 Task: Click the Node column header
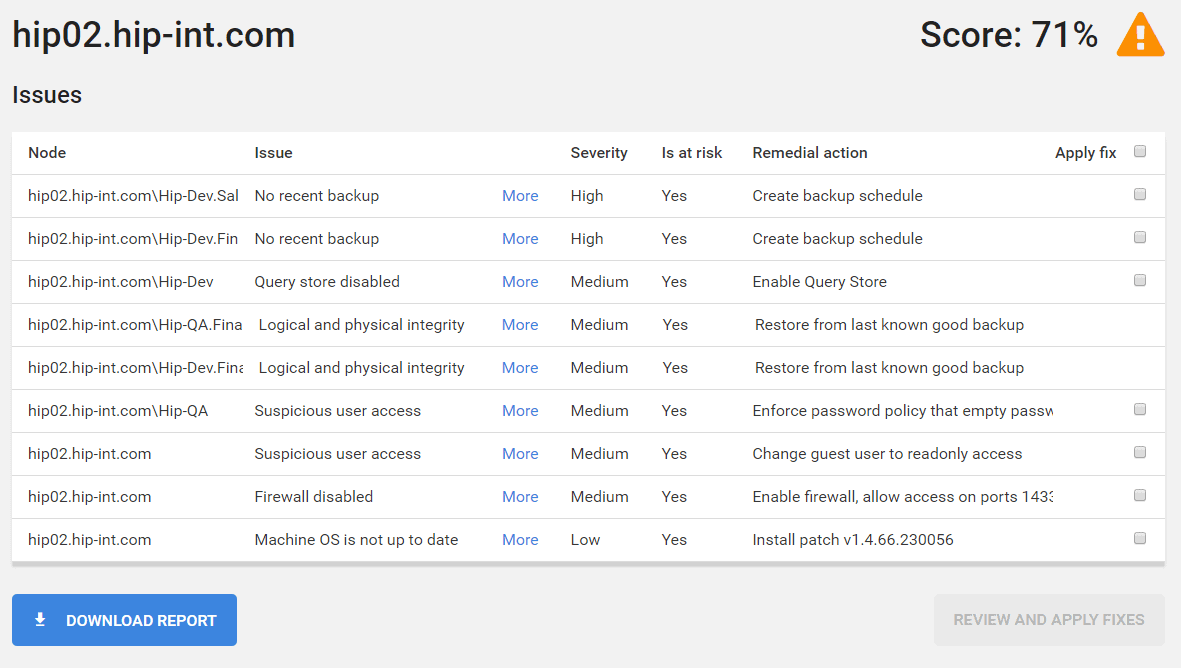click(47, 153)
